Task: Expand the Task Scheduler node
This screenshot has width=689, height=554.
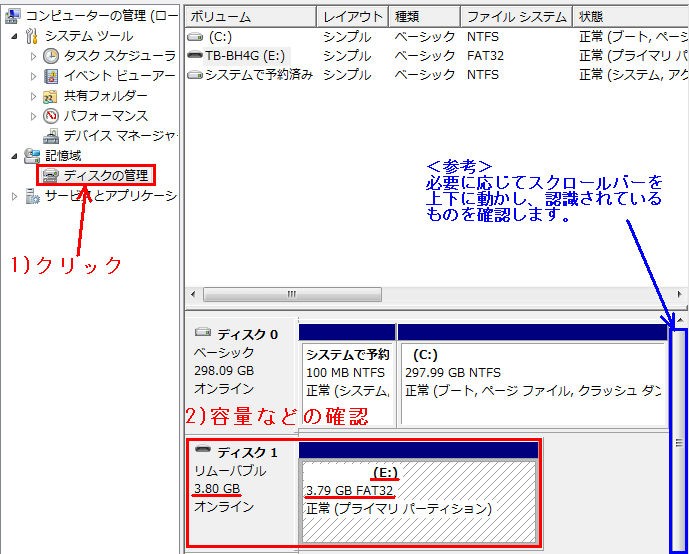Action: point(33,55)
